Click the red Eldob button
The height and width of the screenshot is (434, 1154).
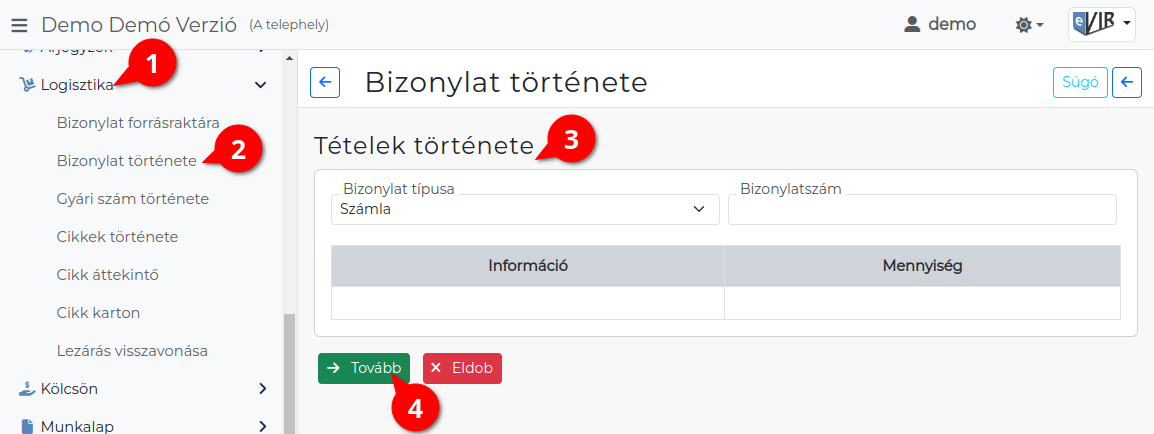(462, 368)
